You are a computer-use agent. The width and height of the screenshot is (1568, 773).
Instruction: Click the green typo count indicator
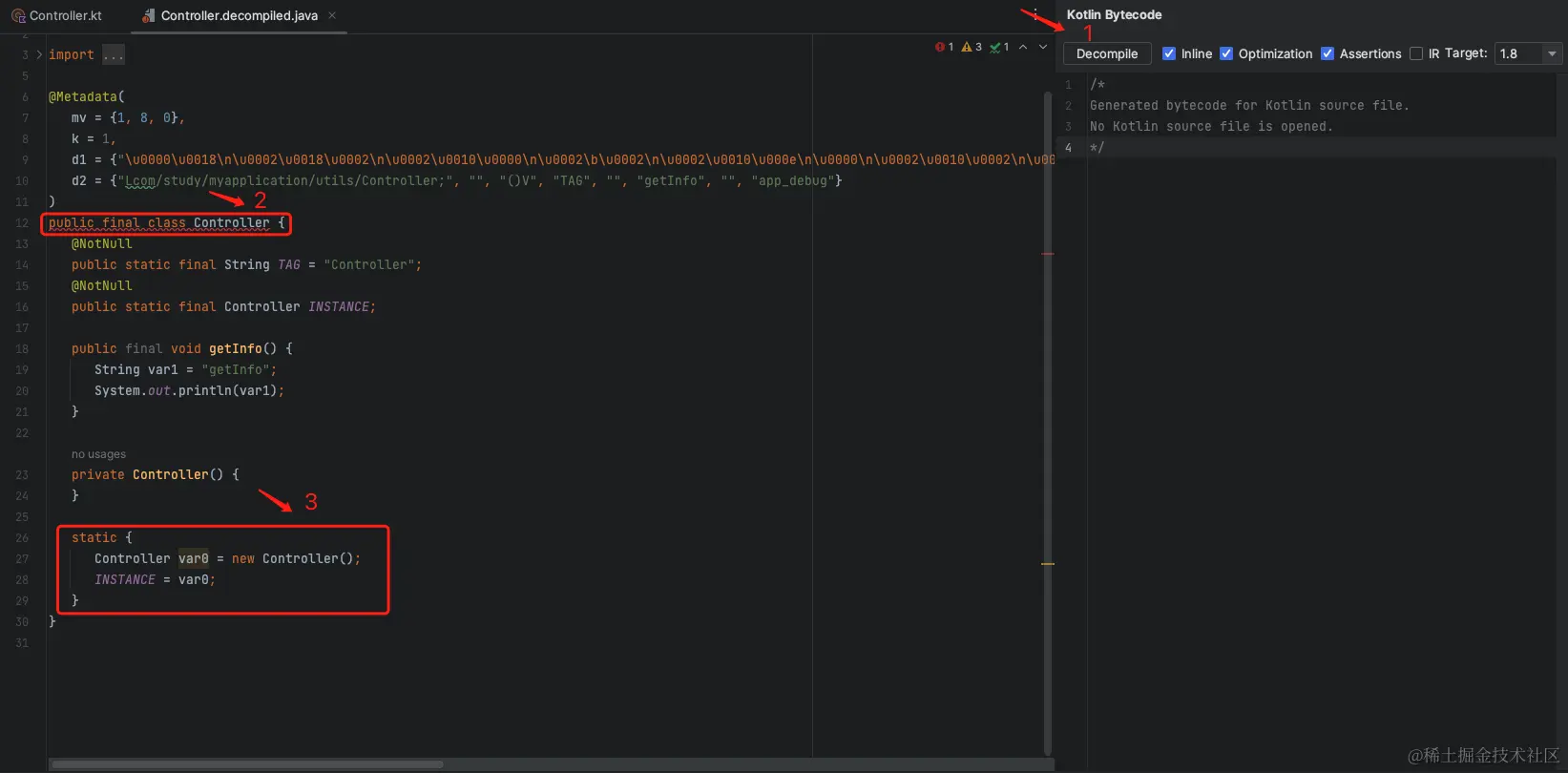click(999, 47)
